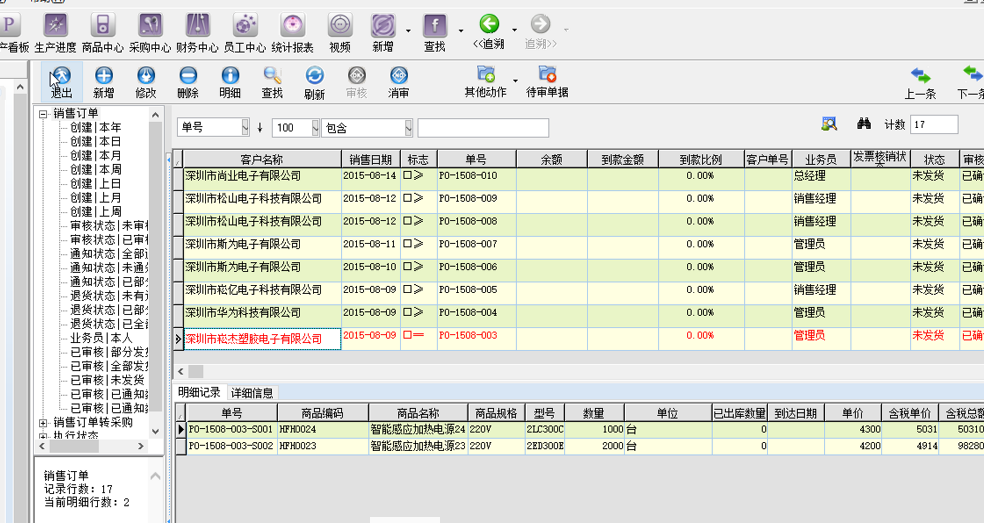Select tree item 创建|本日
Image resolution: width=984 pixels, height=523 pixels.
click(x=95, y=141)
